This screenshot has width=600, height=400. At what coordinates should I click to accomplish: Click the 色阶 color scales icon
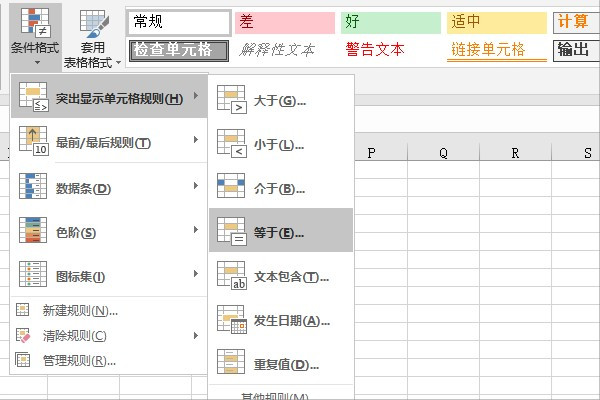33,232
